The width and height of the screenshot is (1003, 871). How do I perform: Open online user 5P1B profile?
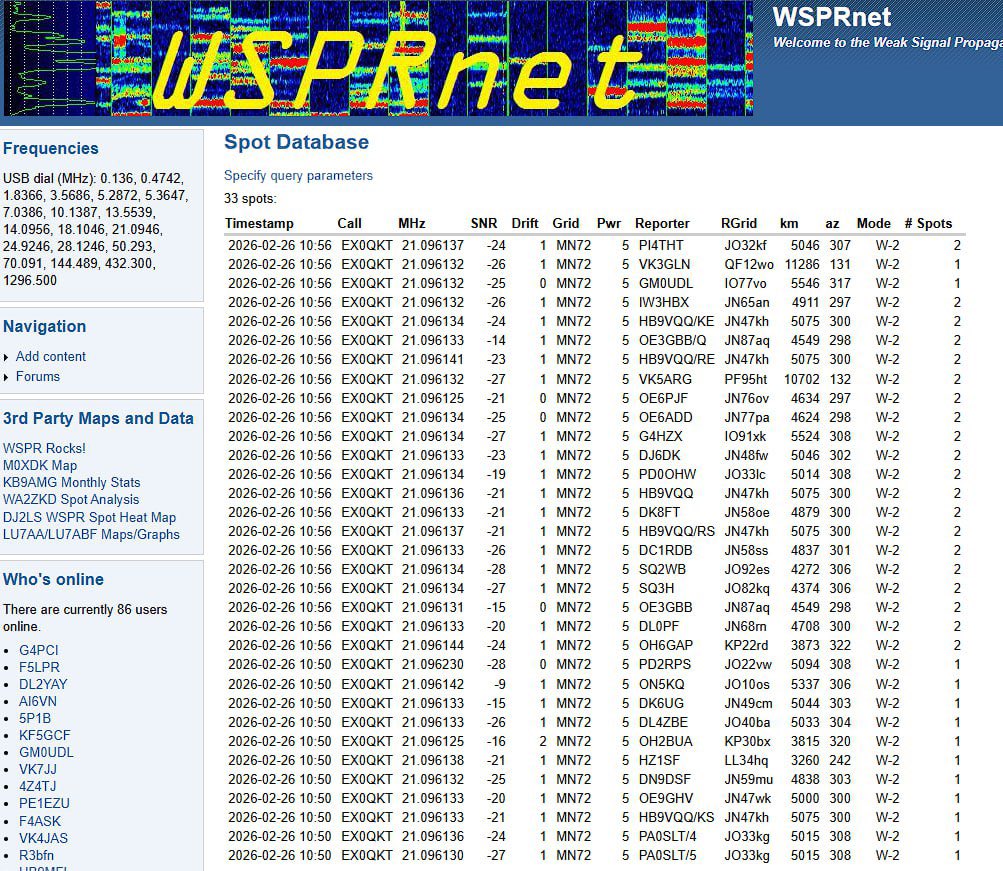pyautogui.click(x=35, y=718)
